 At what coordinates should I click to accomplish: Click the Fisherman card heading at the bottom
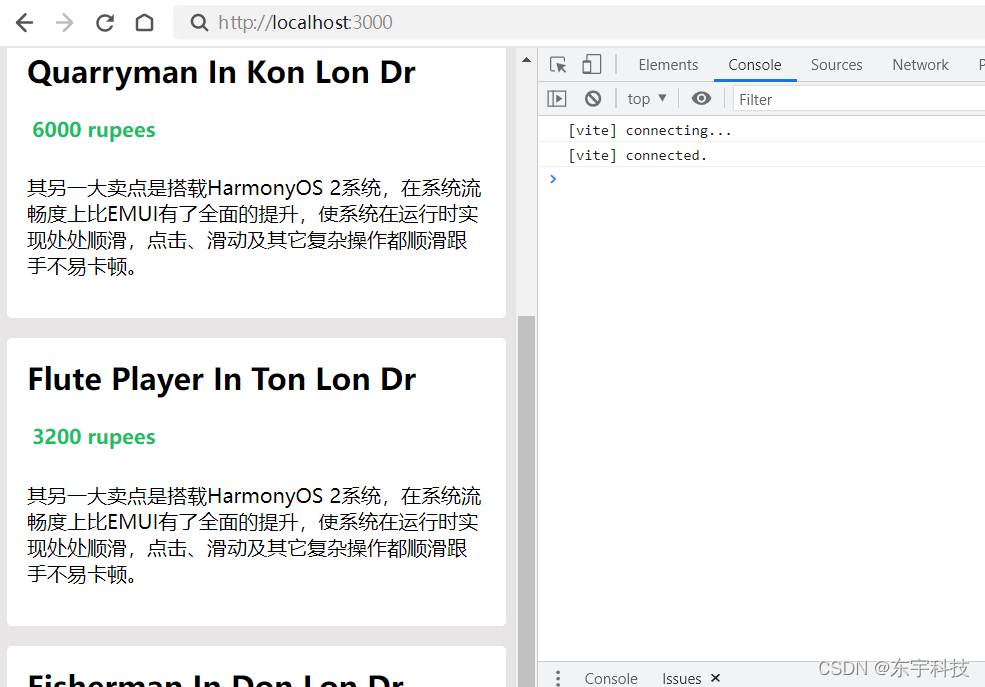[215, 679]
